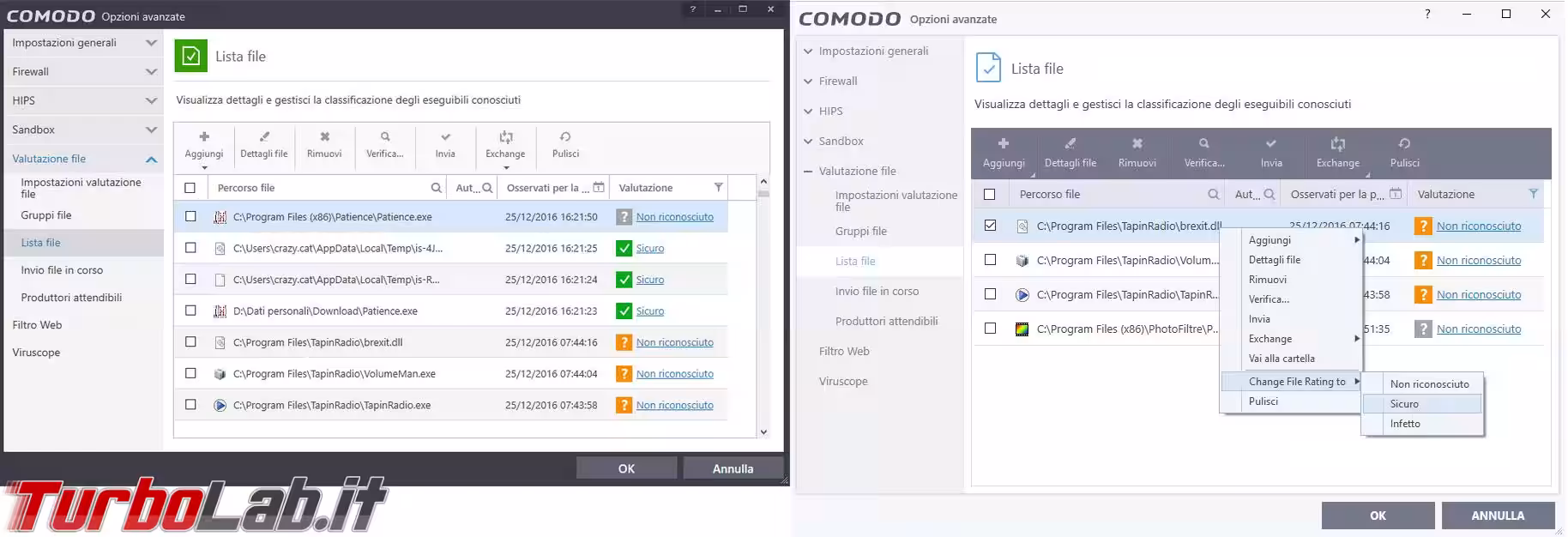Expand Firewall section in the dark-titled left window
The height and width of the screenshot is (537, 1568).
click(x=151, y=72)
